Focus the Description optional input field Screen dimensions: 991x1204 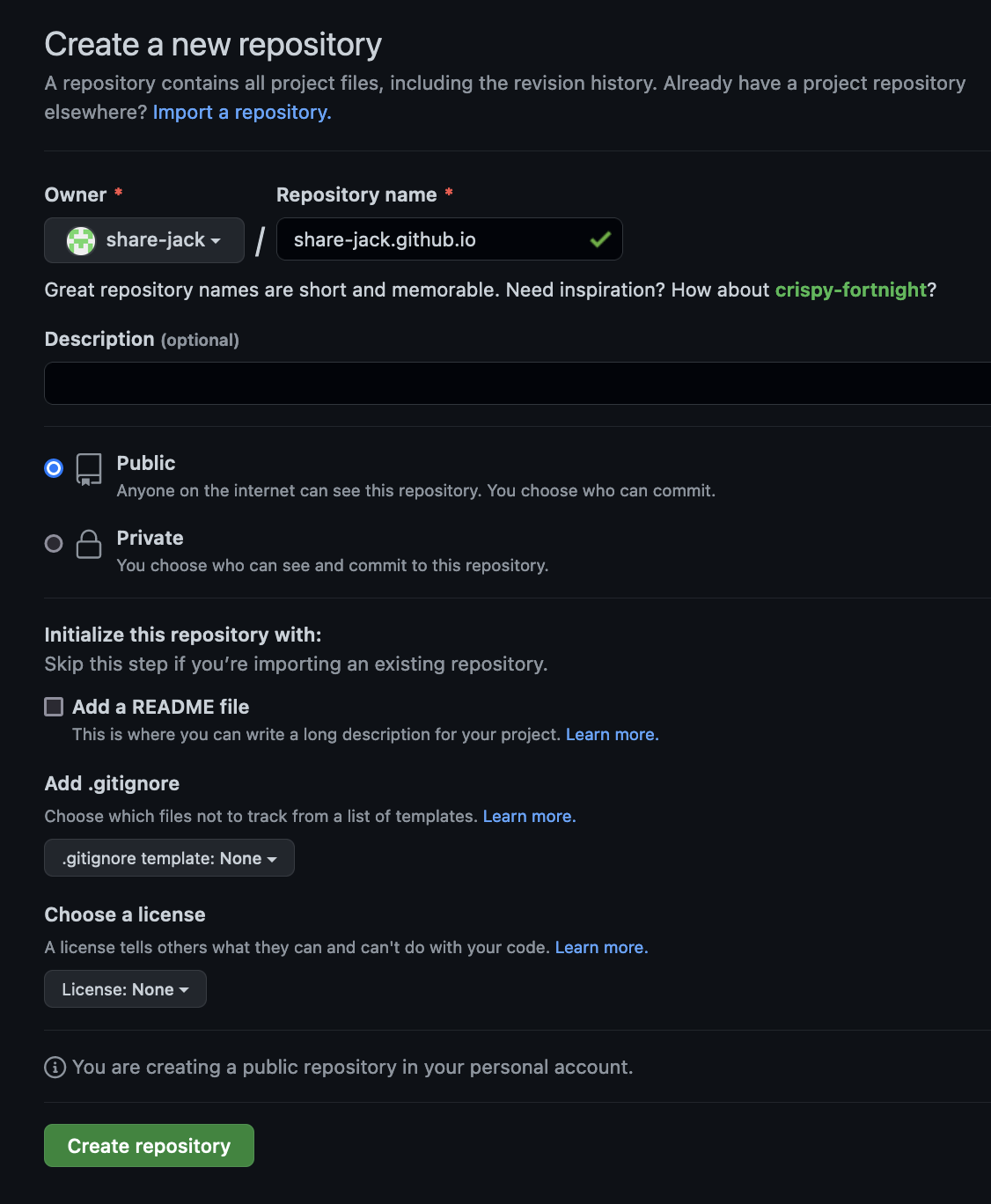coord(518,383)
